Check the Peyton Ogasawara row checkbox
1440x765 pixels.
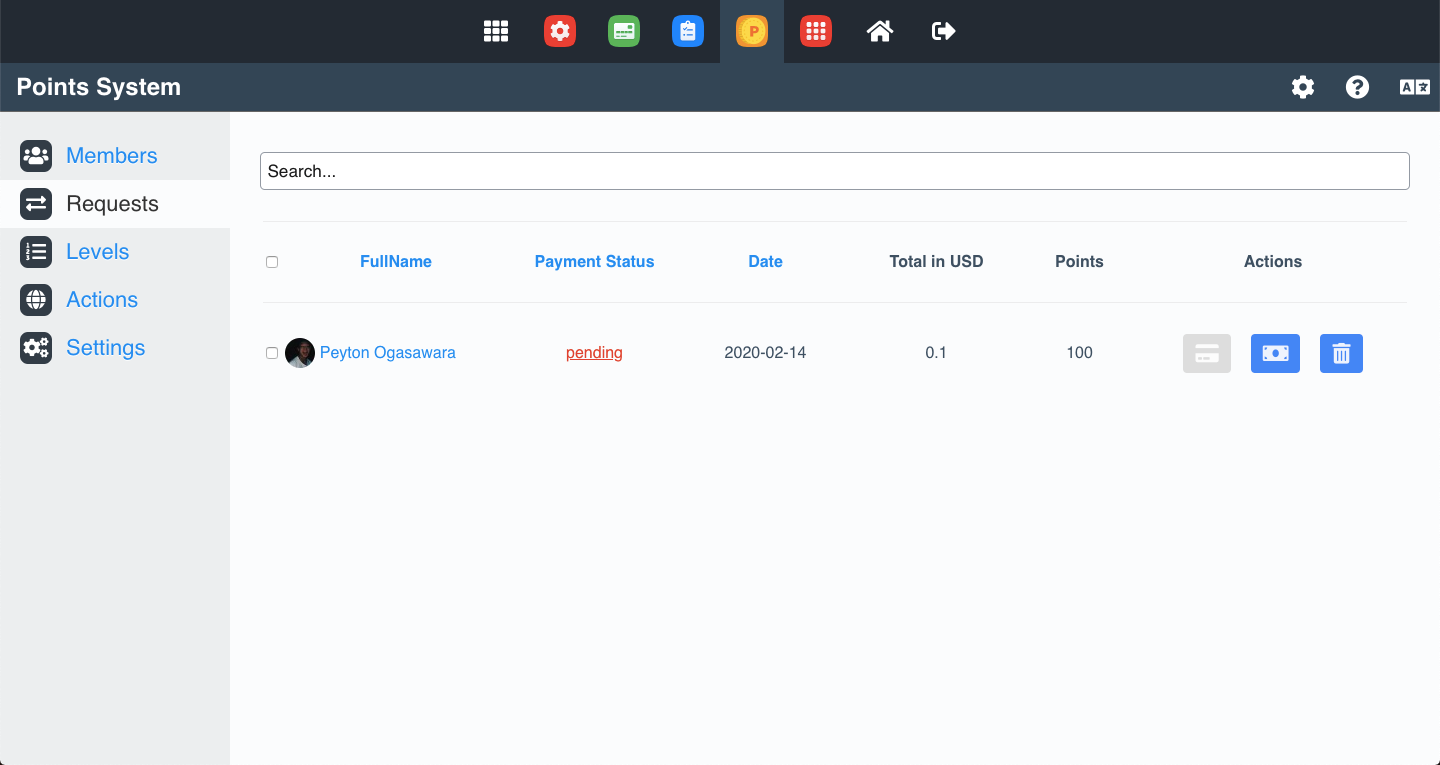272,353
